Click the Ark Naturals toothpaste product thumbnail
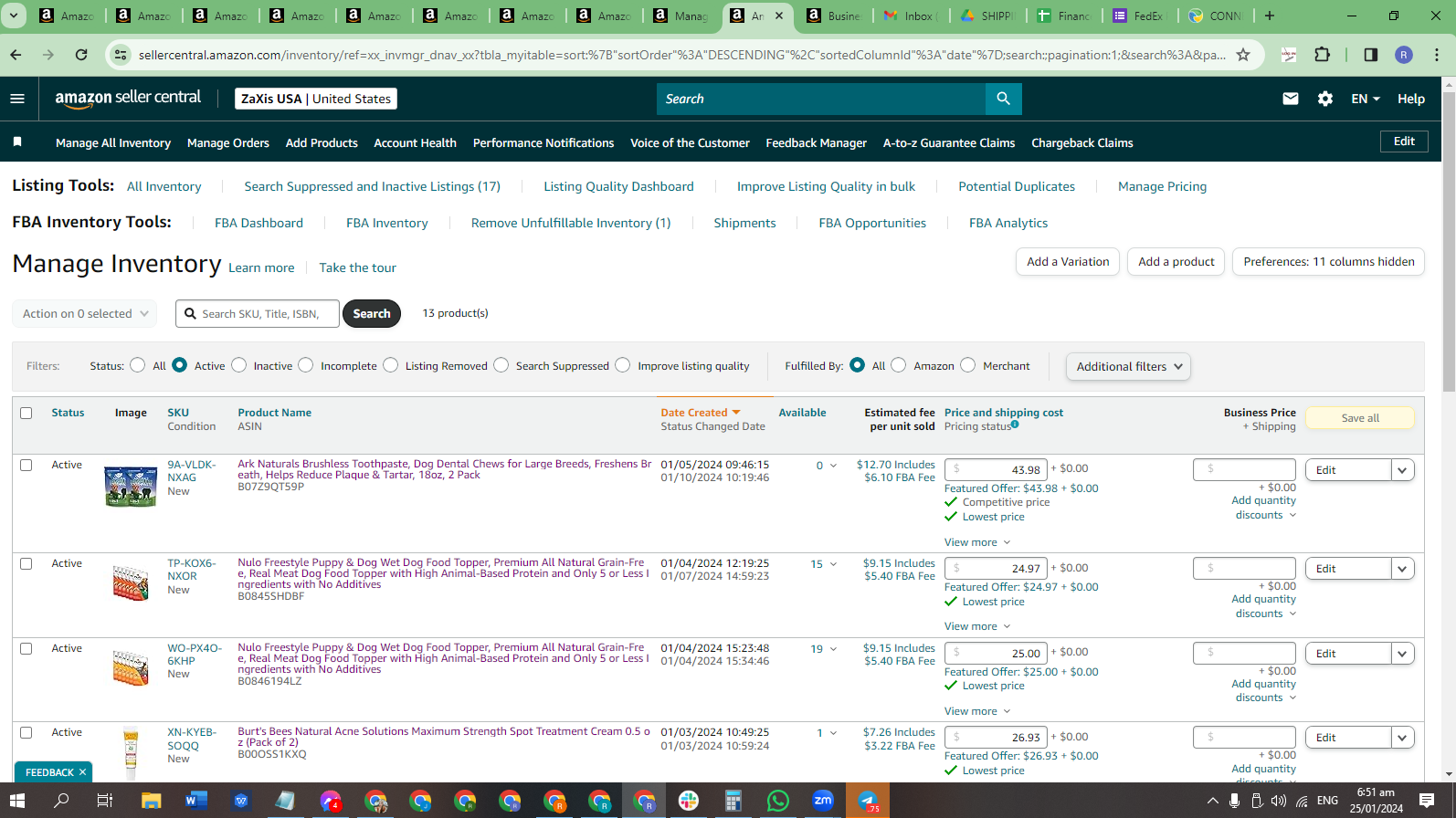 coord(131,486)
